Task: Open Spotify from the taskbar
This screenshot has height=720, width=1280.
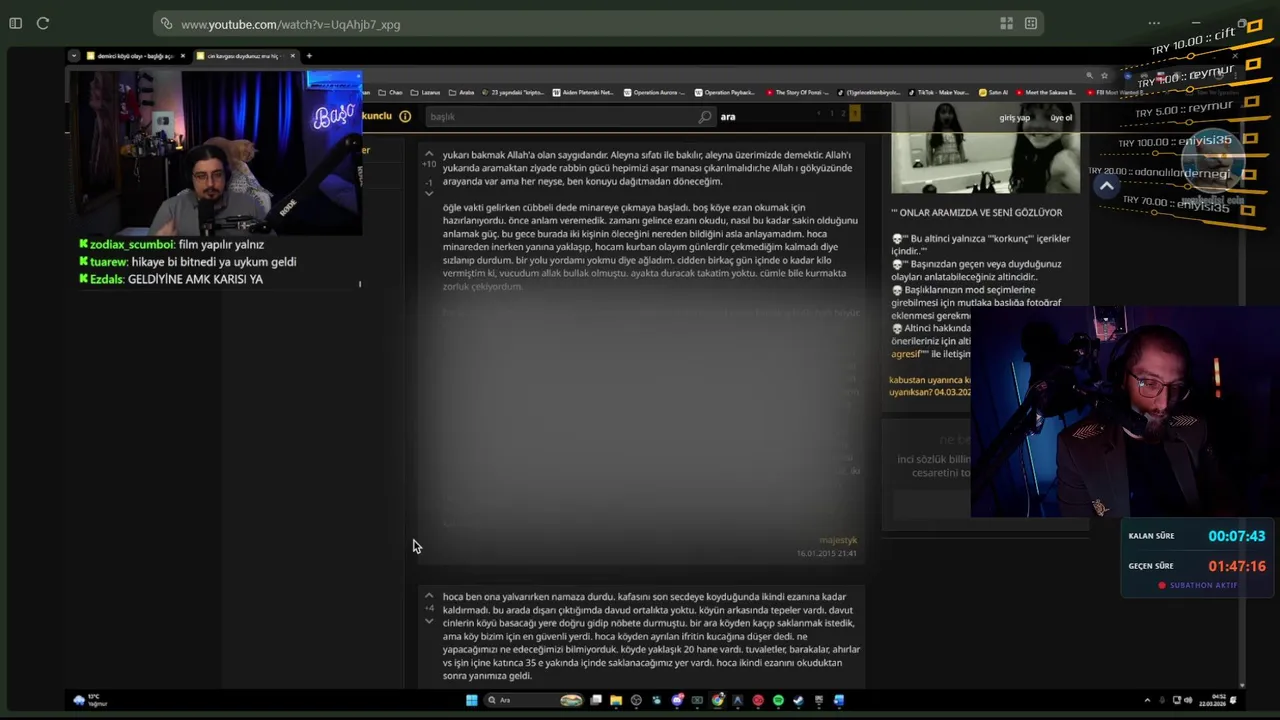Action: pyautogui.click(x=778, y=700)
